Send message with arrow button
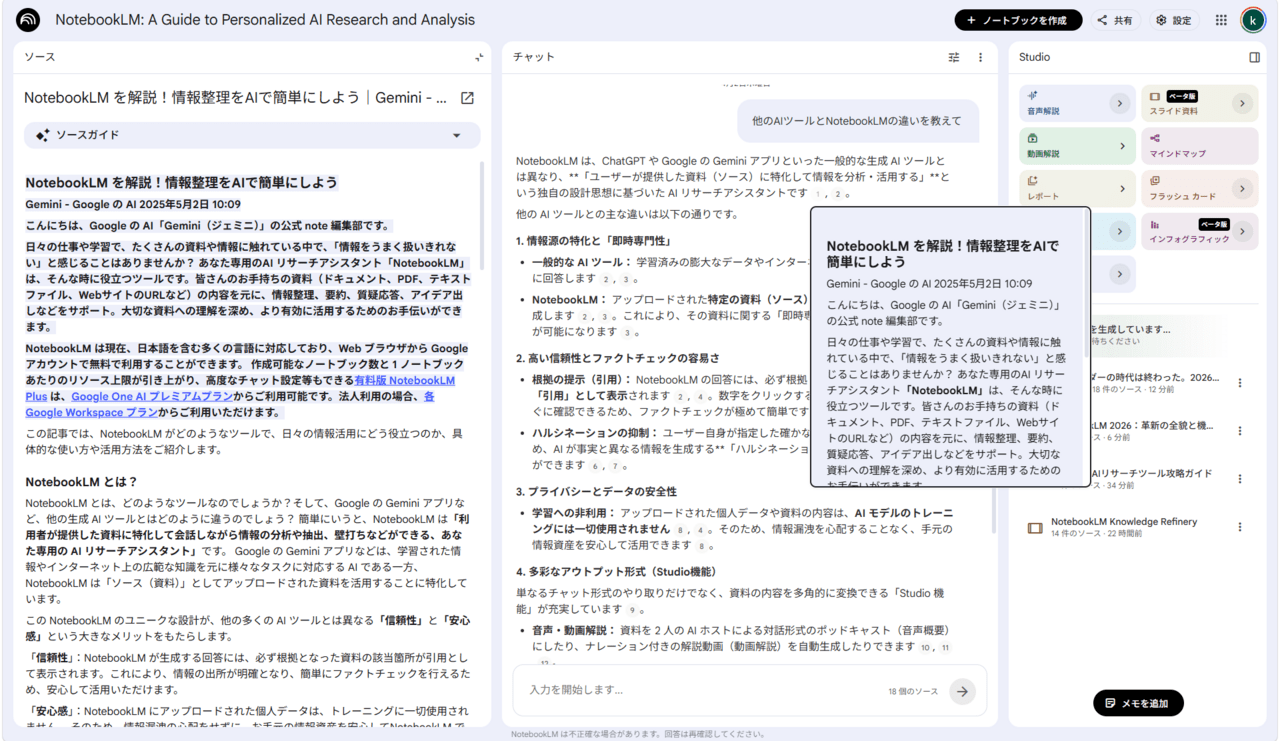This screenshot has width=1280, height=741. tap(962, 691)
